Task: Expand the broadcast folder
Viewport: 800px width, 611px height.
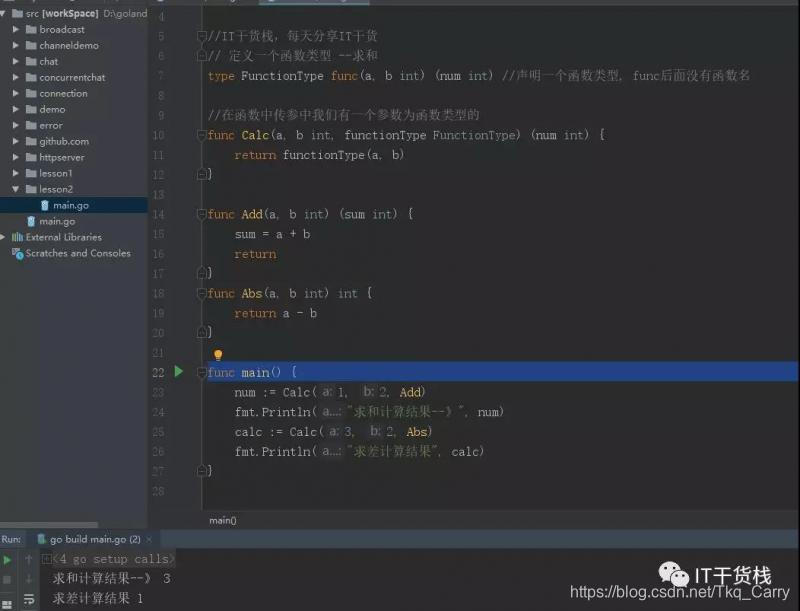Action: point(16,30)
